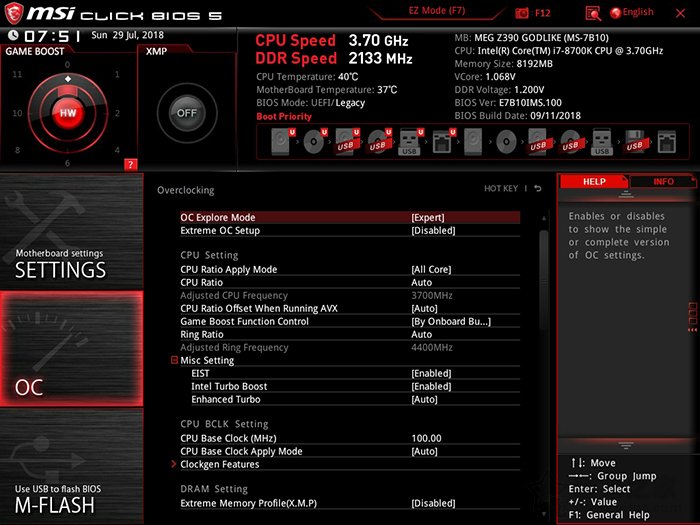Viewport: 700px width, 525px height.
Task: Click the CPU Base Clock 100.00 field
Action: tap(426, 438)
